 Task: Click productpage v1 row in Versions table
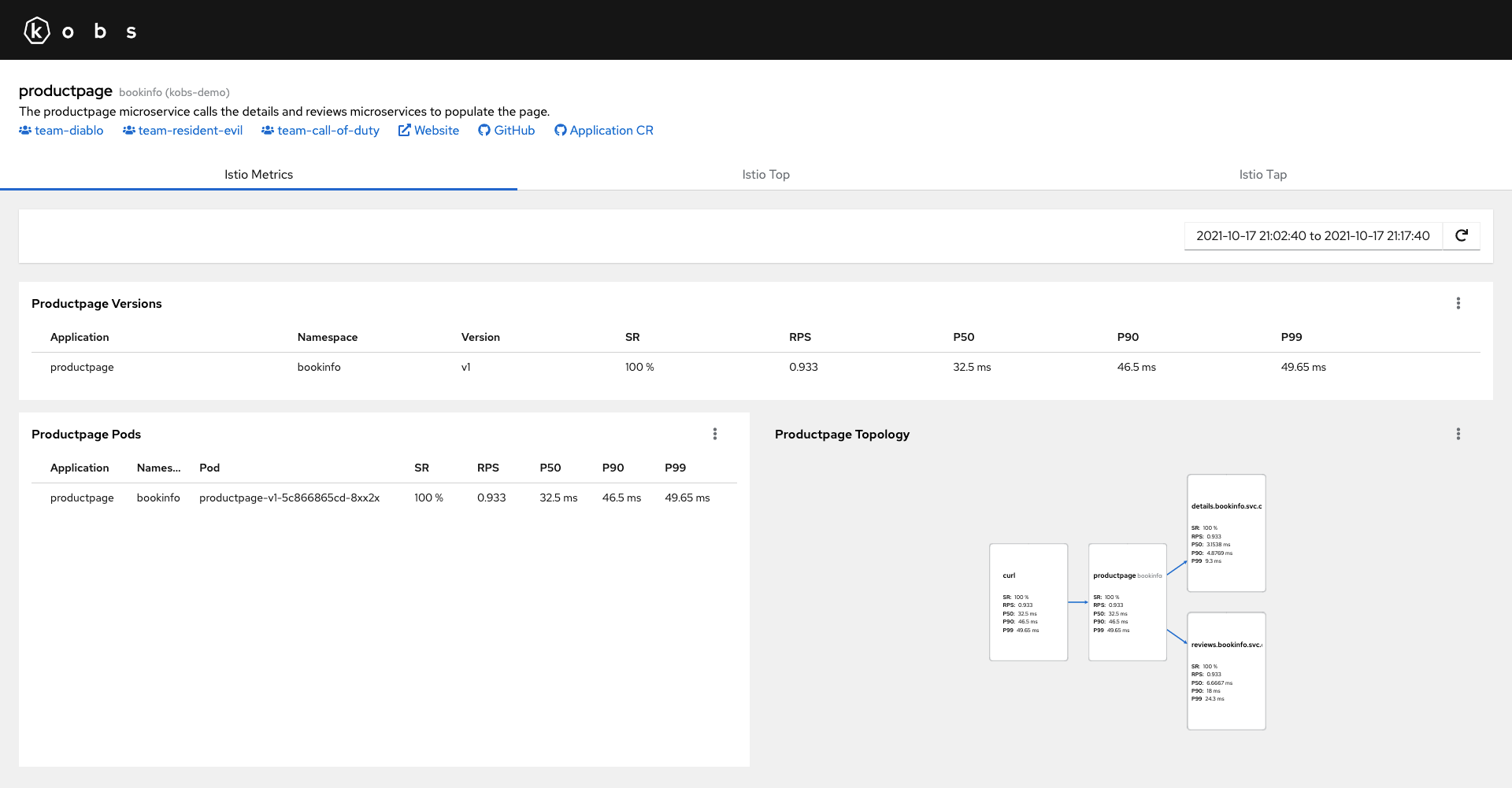[x=756, y=367]
